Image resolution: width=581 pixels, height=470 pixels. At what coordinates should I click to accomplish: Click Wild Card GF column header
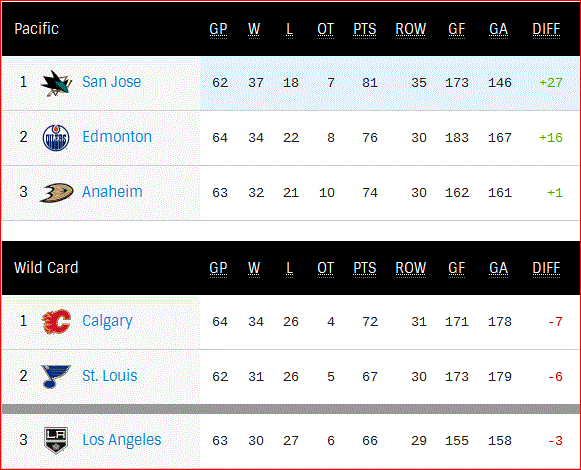click(x=456, y=268)
